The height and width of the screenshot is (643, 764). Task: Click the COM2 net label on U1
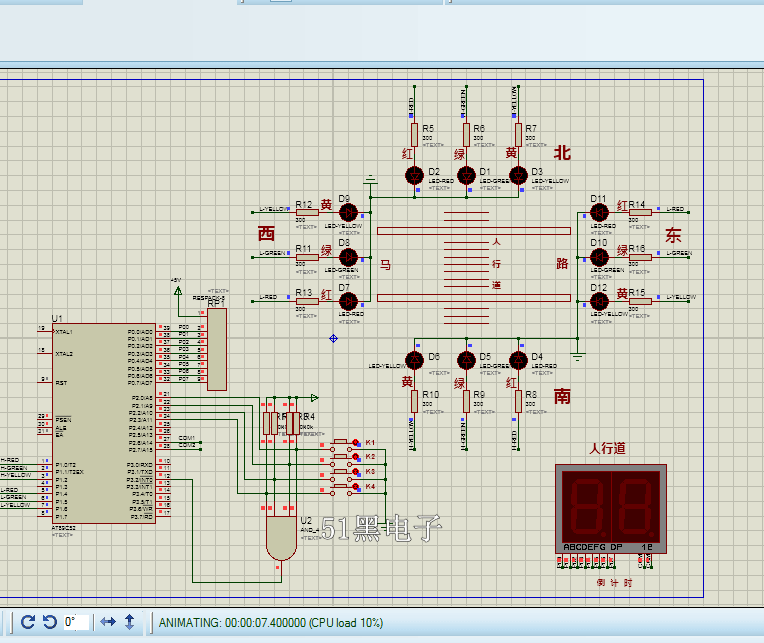[x=187, y=445]
